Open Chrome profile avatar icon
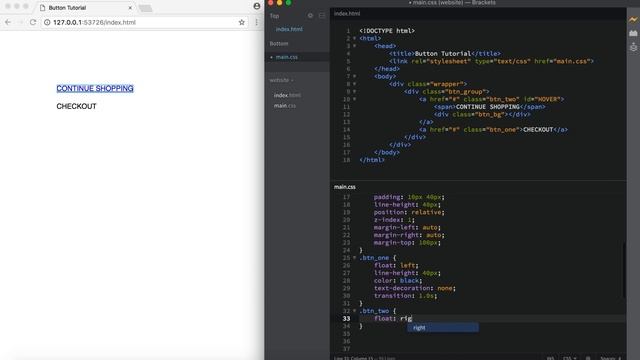640x360 pixels. [x=257, y=6]
